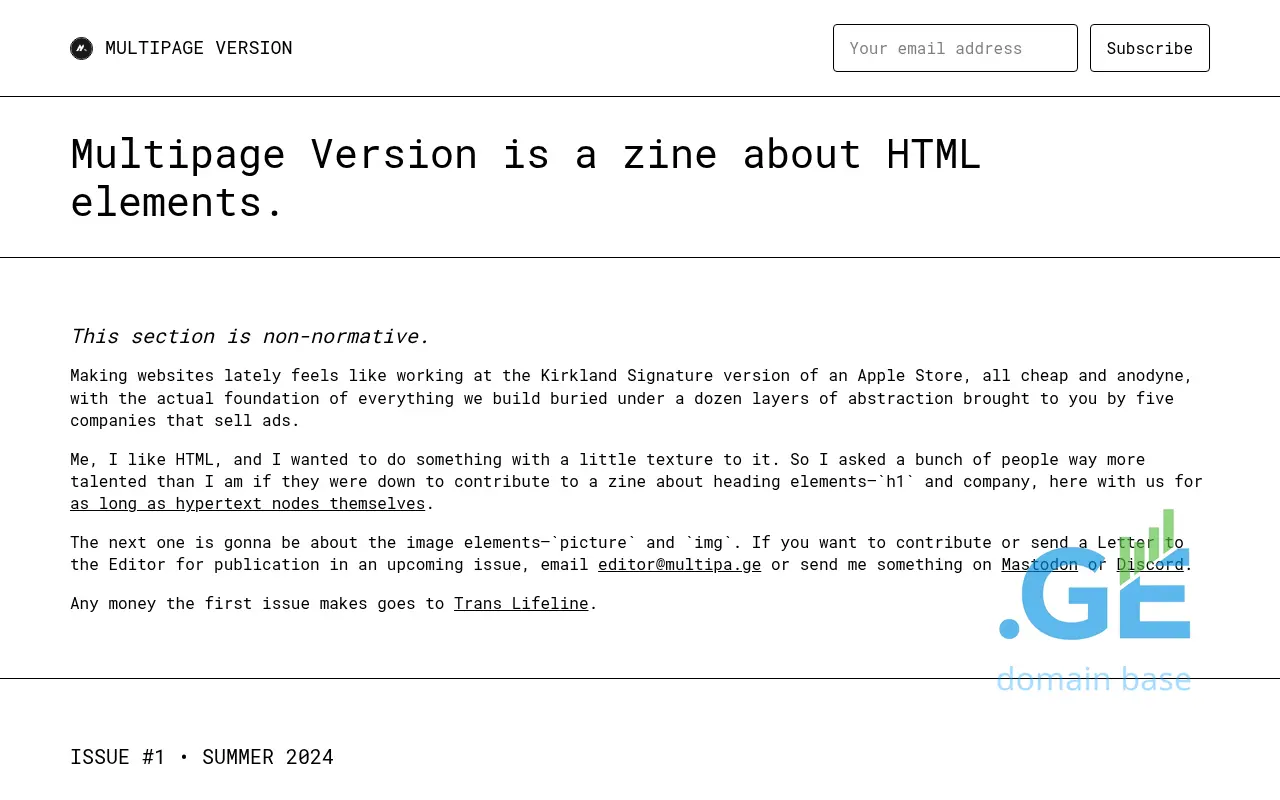Click the round Multipage Version logo icon

click(x=81, y=48)
